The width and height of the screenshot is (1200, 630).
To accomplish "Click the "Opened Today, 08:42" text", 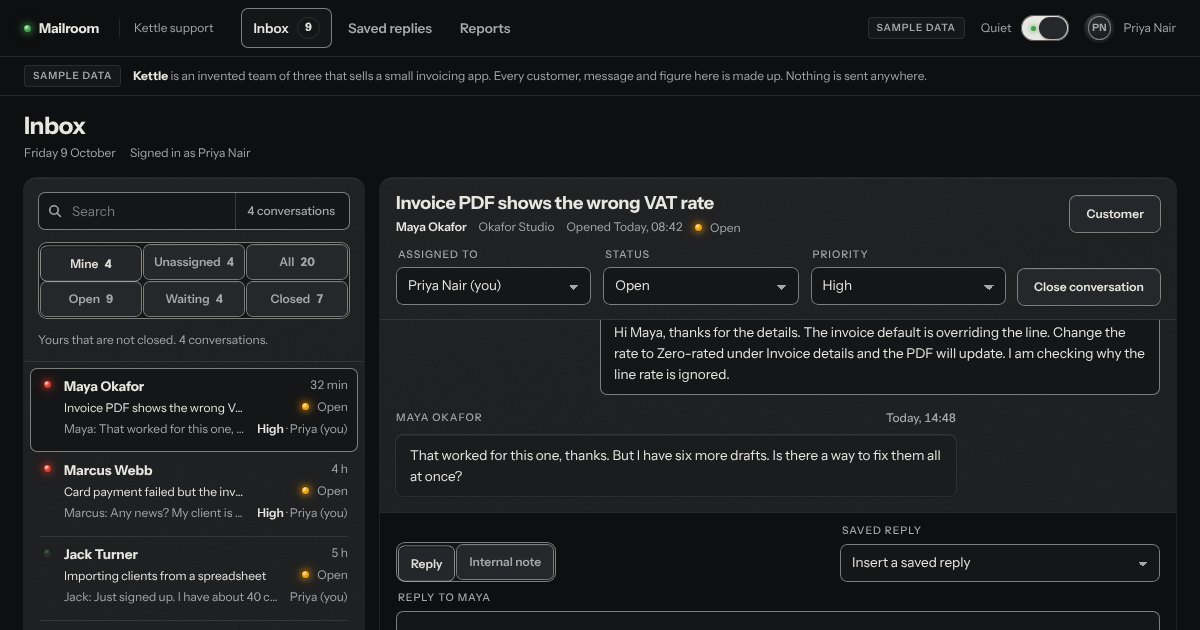I will [625, 227].
